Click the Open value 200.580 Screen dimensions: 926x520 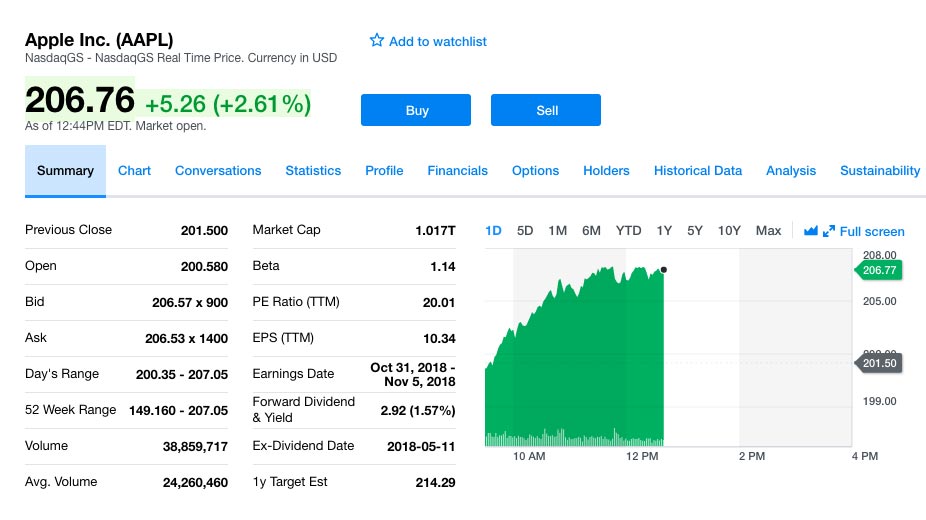[x=204, y=266]
